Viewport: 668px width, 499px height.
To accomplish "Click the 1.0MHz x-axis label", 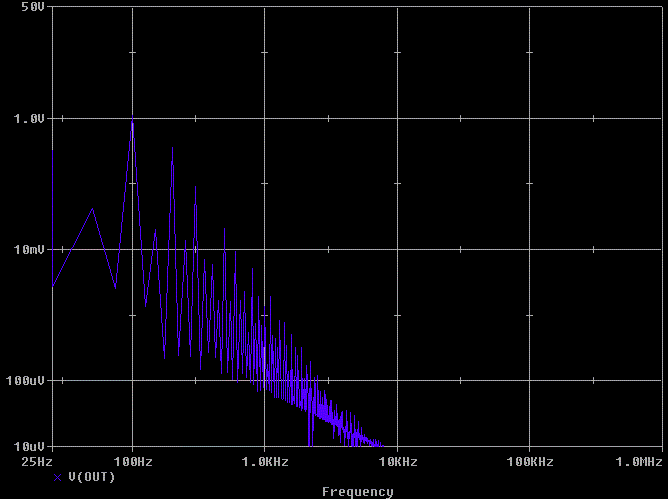I will (639, 462).
